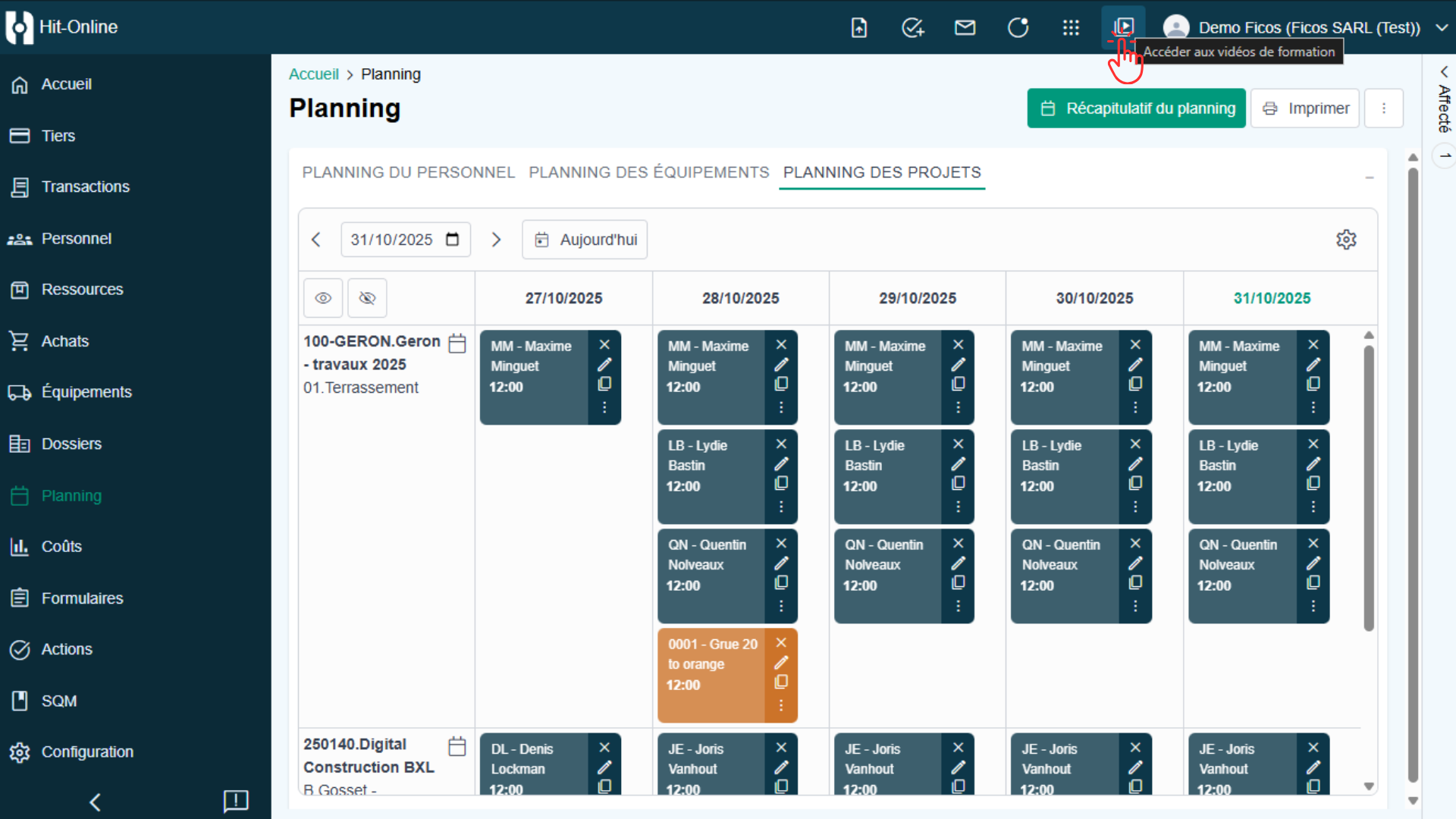Click the Aujourd'hui button
The height and width of the screenshot is (819, 1456).
tap(585, 240)
